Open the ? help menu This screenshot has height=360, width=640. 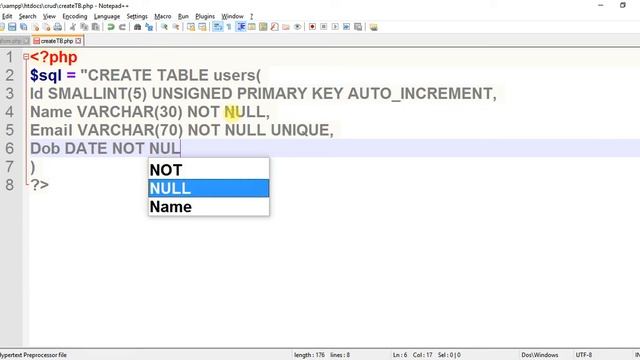[251, 16]
